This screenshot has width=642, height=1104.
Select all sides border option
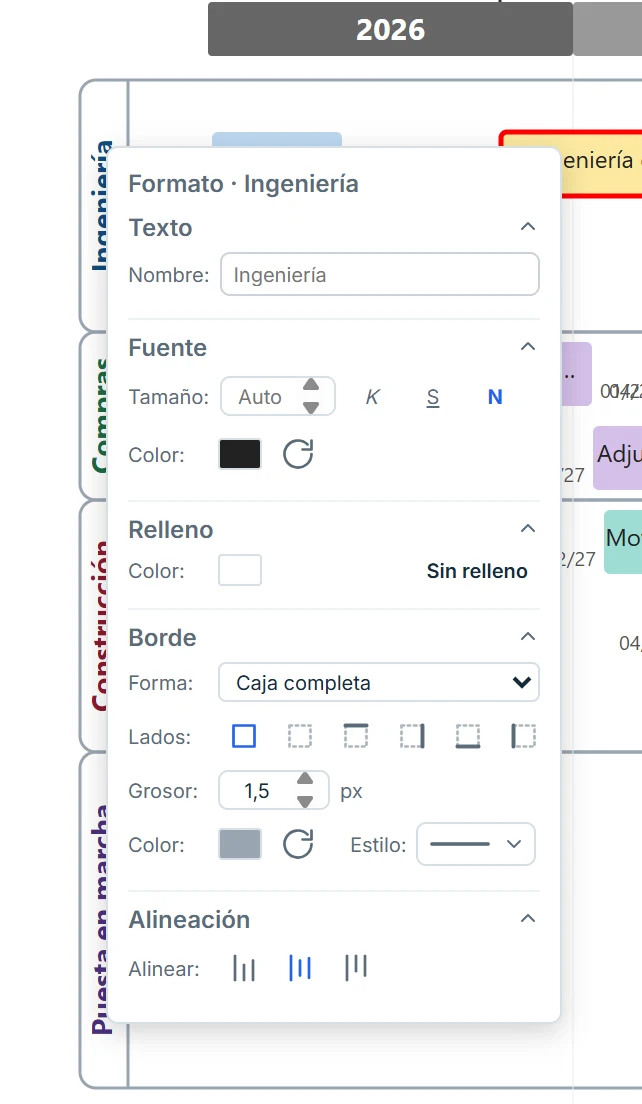tap(244, 736)
